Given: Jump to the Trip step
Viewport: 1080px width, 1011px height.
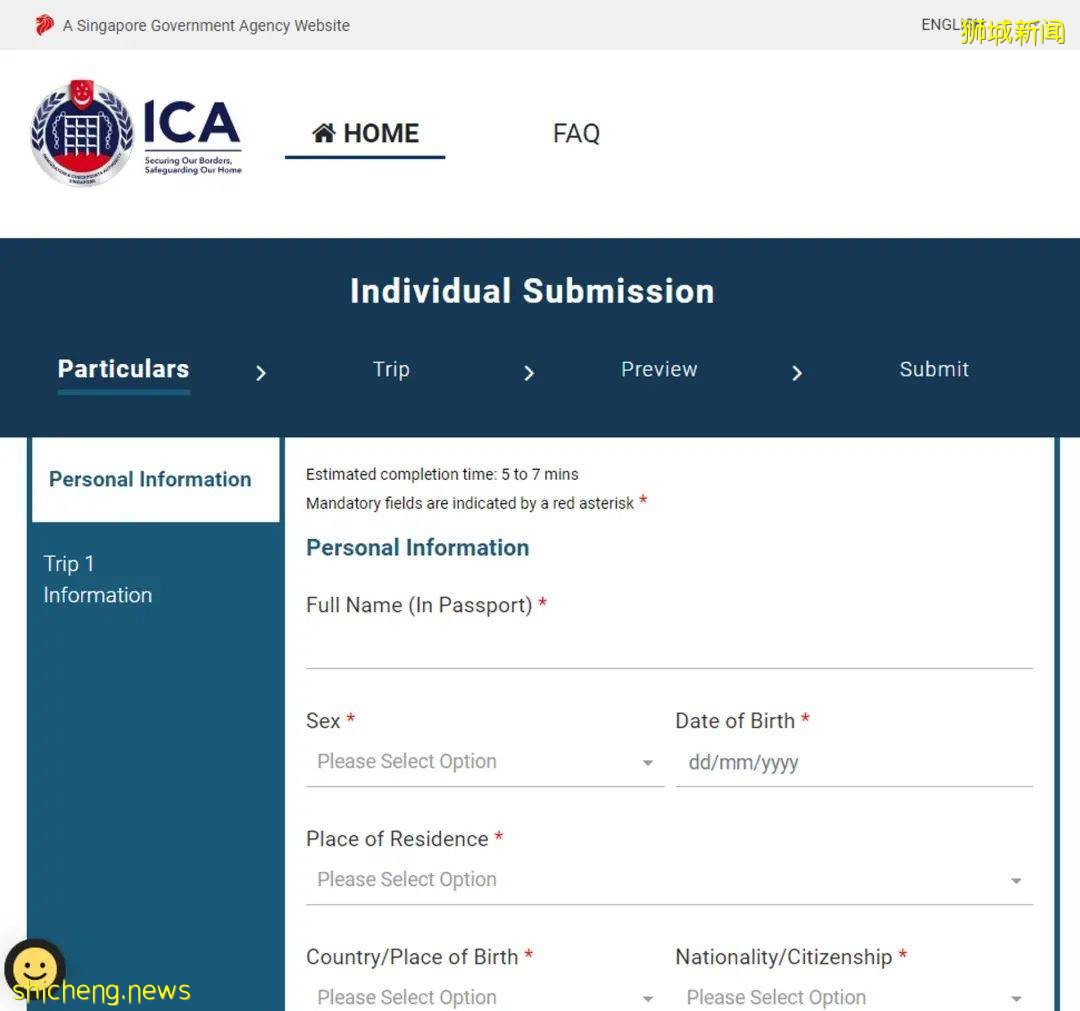Looking at the screenshot, I should (391, 369).
